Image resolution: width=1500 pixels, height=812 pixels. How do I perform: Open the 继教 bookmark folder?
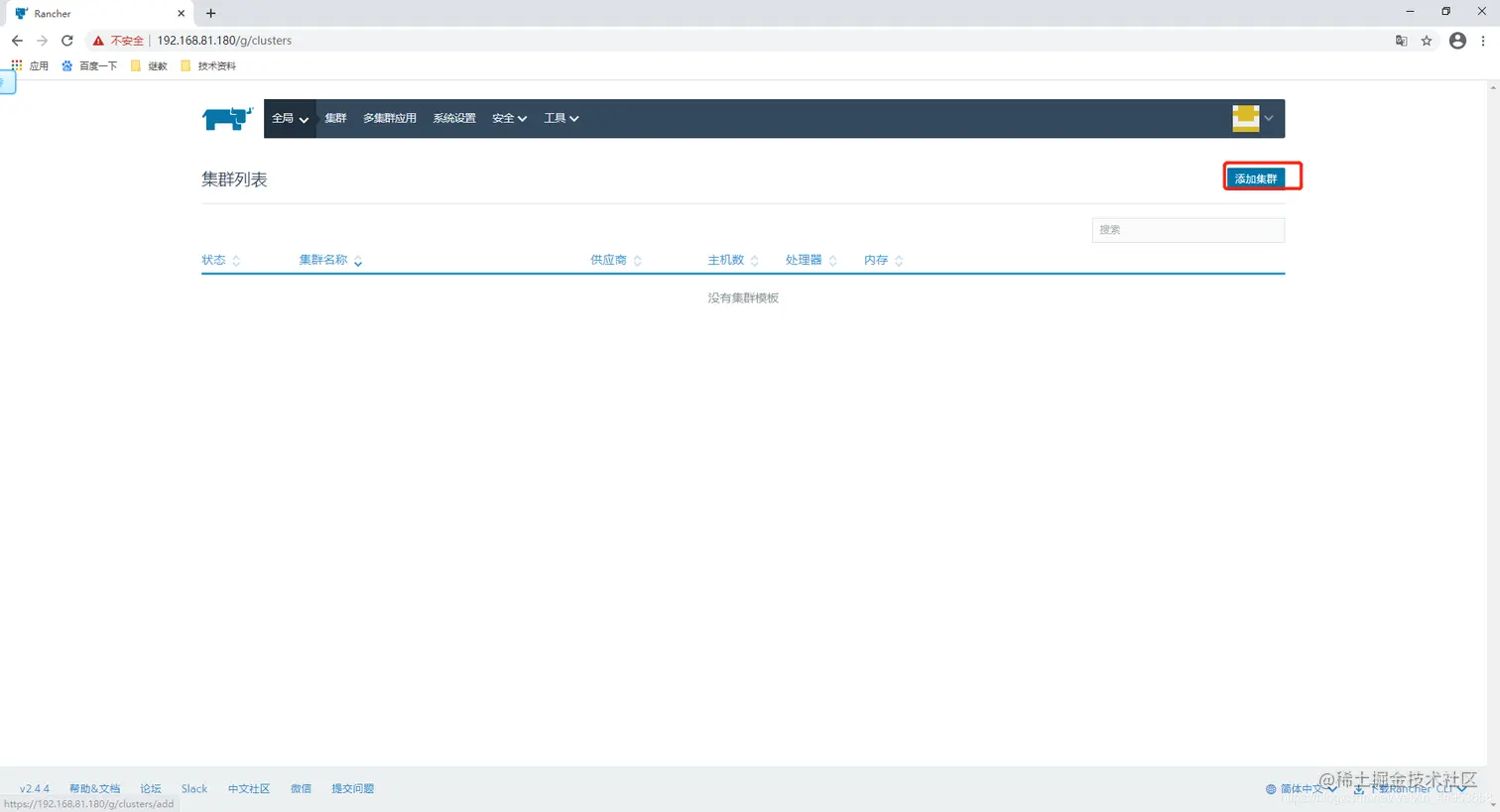point(149,65)
